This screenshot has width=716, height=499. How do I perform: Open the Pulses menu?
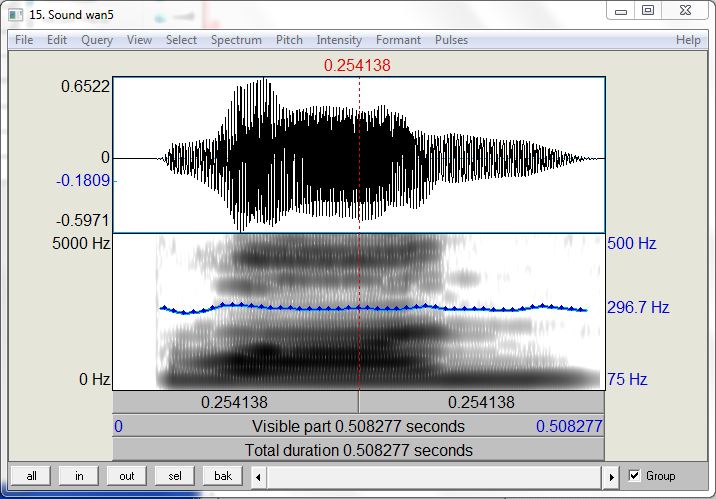[x=451, y=40]
